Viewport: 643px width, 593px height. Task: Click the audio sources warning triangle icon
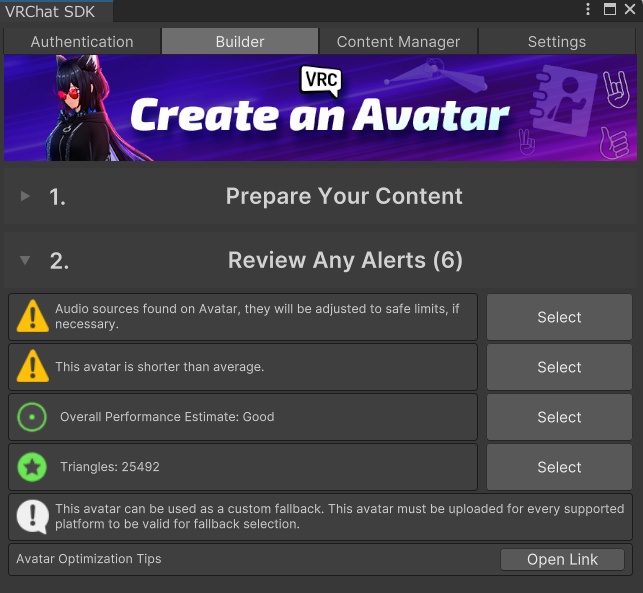pyautogui.click(x=33, y=316)
